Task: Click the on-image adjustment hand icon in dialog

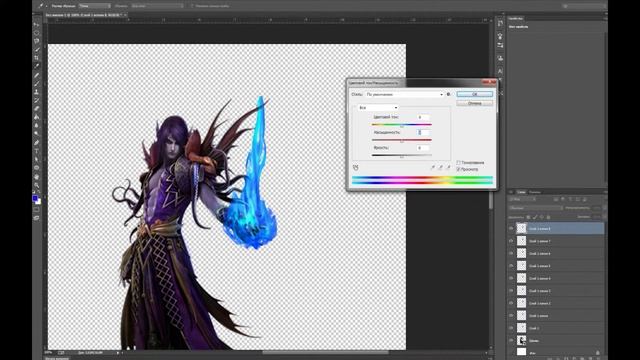Action: coord(356,167)
